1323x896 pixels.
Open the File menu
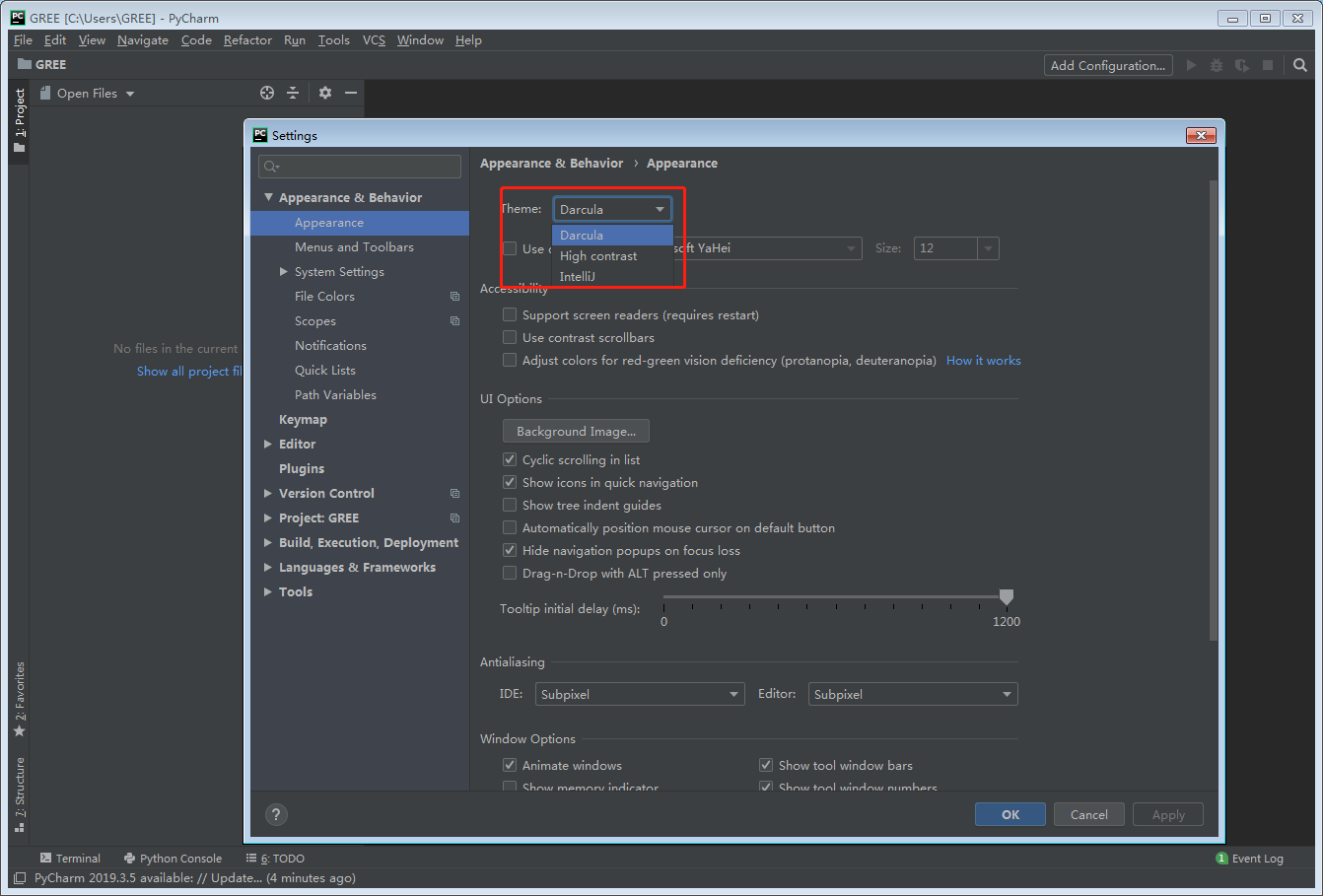tap(23, 40)
